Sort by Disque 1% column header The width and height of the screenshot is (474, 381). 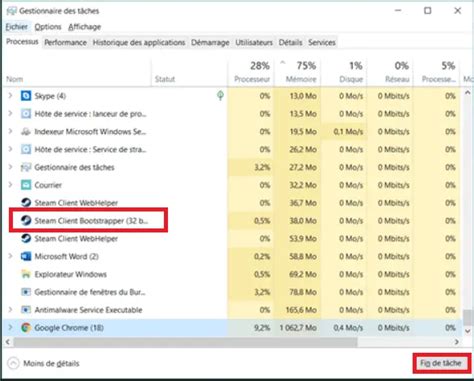click(344, 72)
